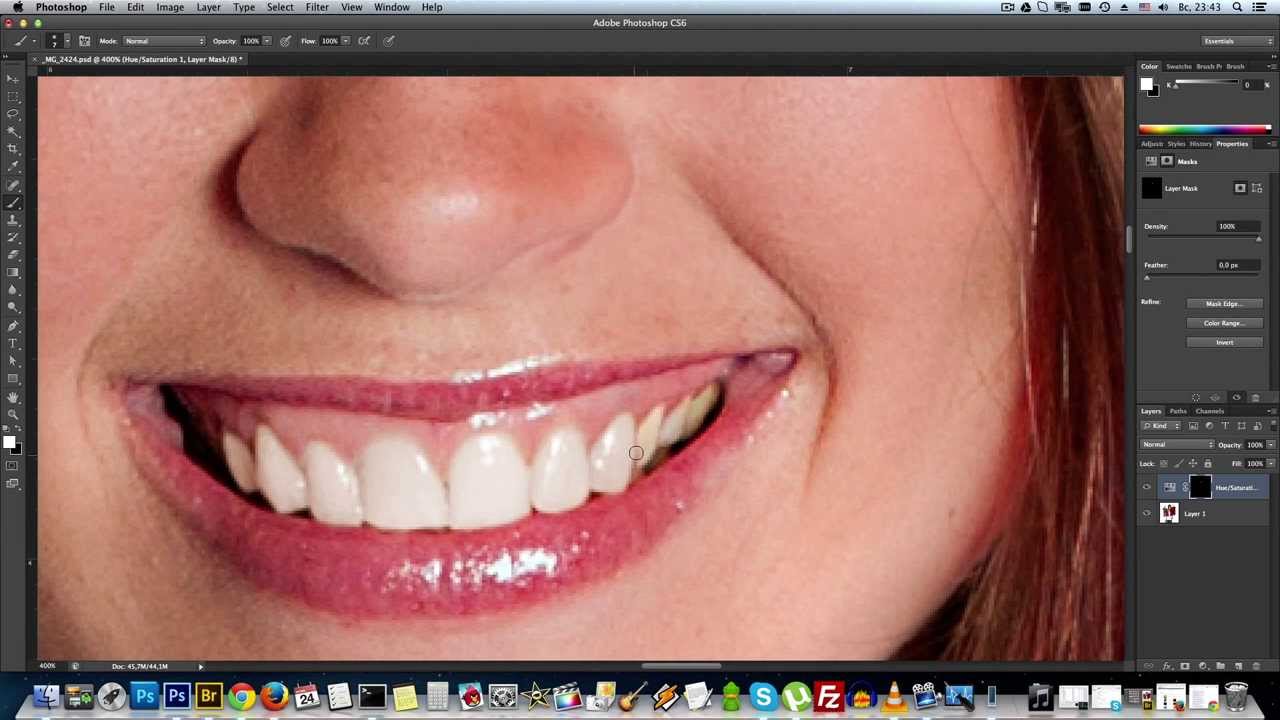Click the _MG_2424.psd document tab
This screenshot has width=1280, height=720.
click(141, 59)
